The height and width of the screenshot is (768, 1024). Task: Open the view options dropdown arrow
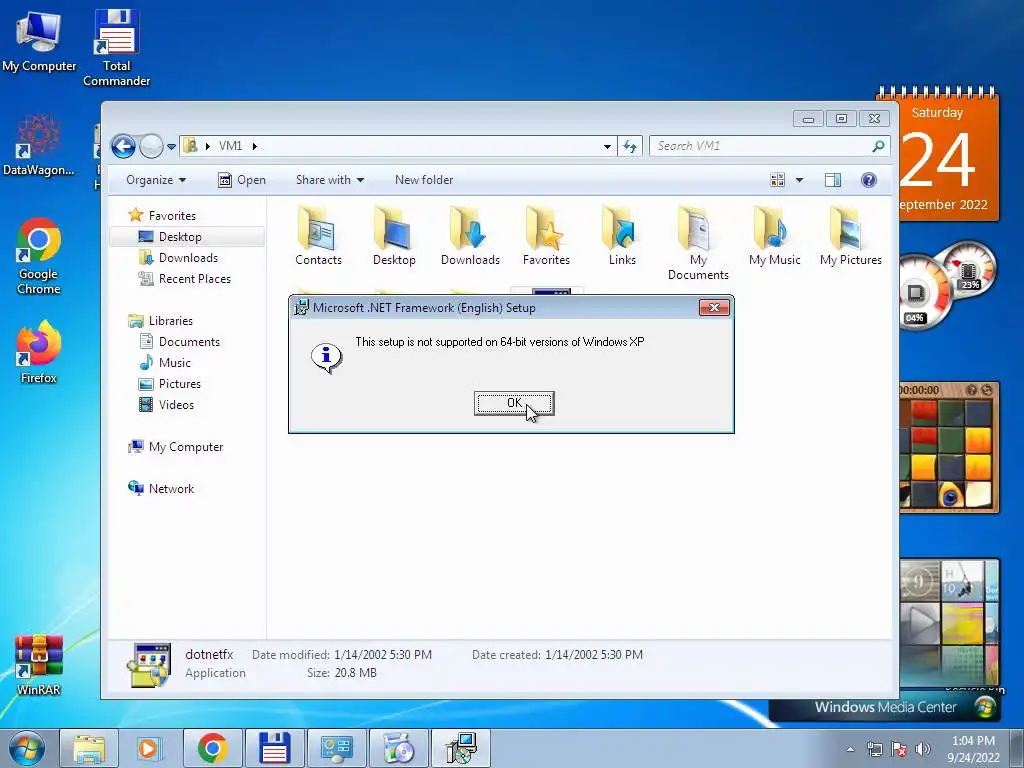pos(799,180)
